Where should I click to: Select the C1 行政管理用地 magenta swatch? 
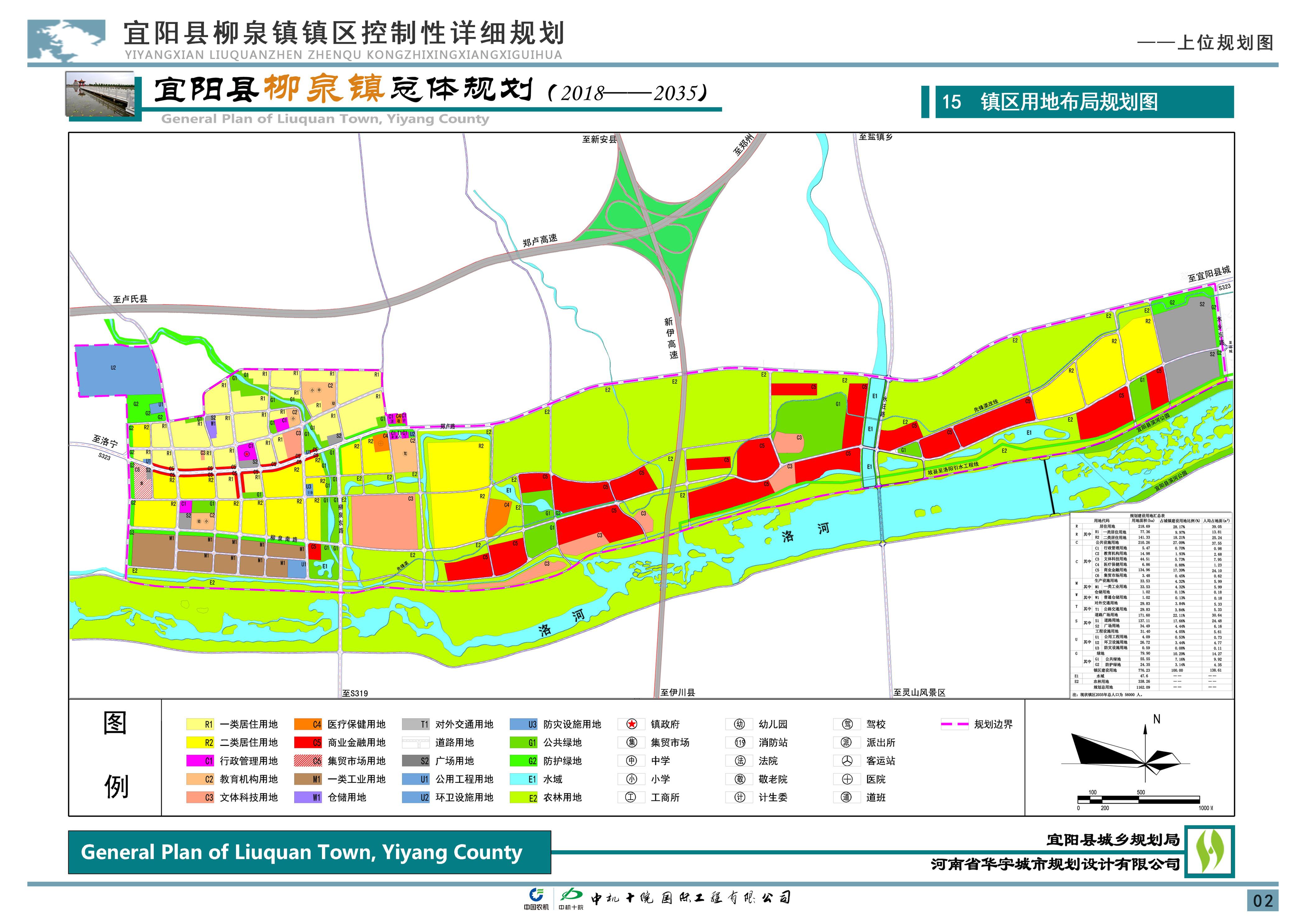200,761
